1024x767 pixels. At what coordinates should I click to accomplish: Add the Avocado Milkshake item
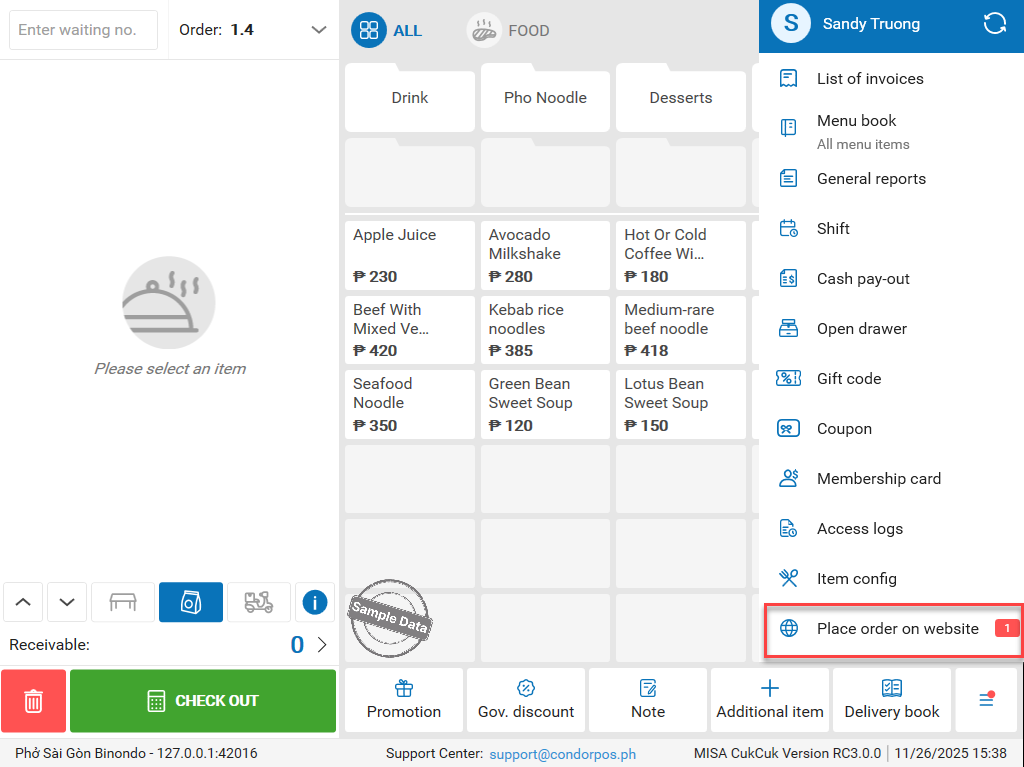545,255
